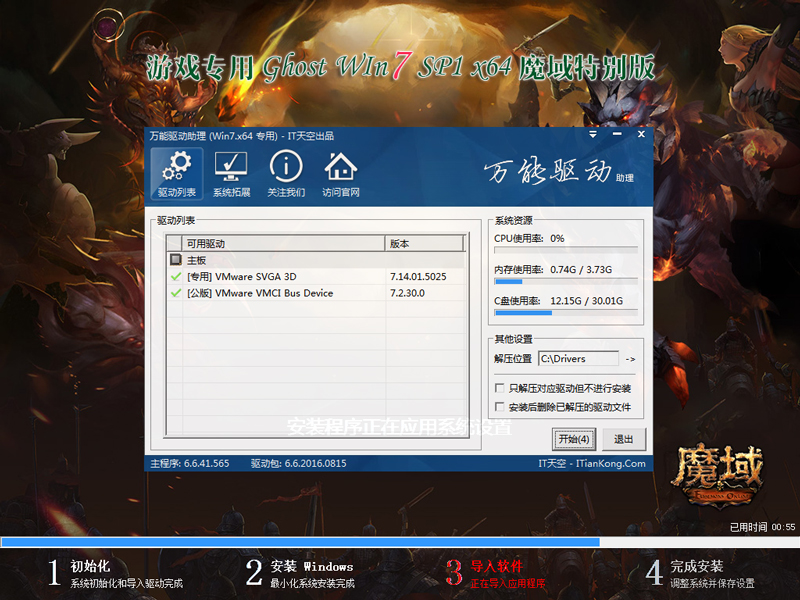Check 安装后删除已解压的驱动文件 option
This screenshot has height=600, width=800.
tap(497, 406)
